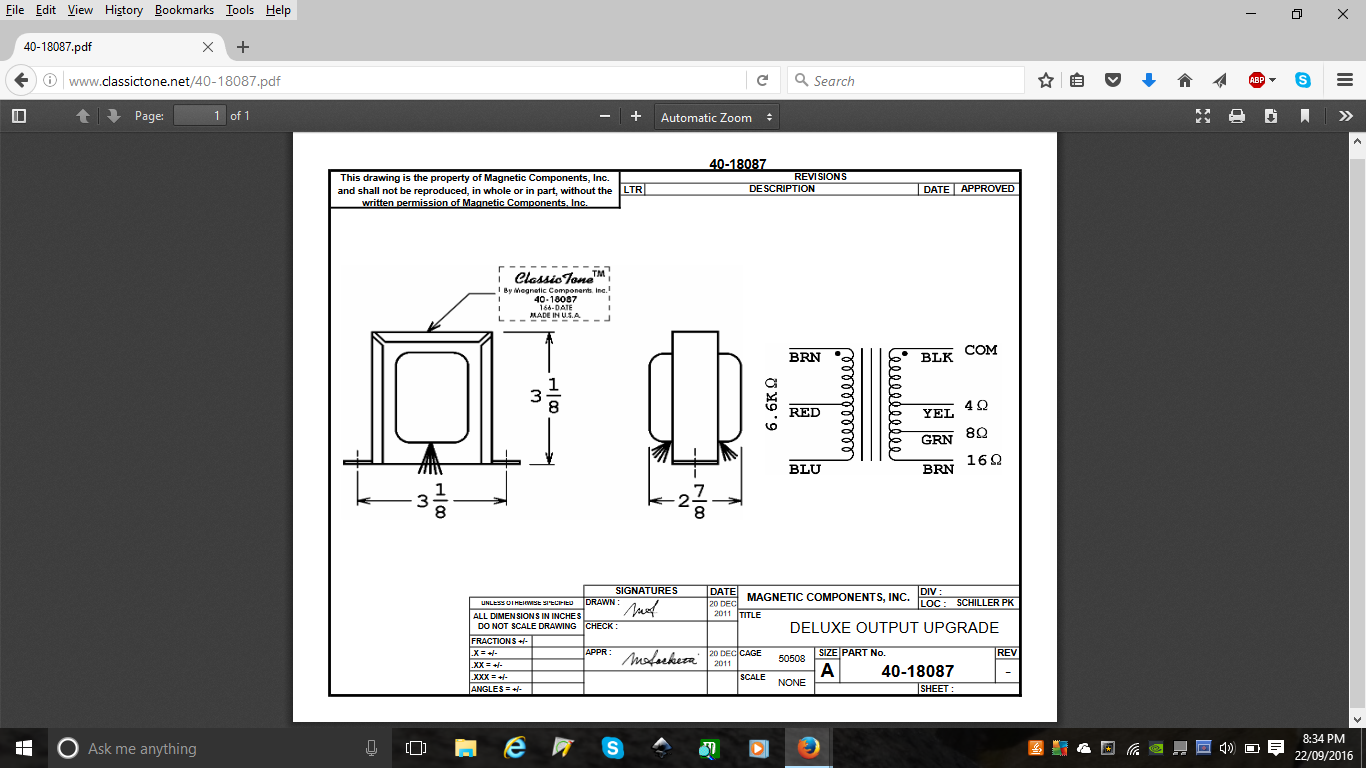Bookmark this page with the star icon

(x=1046, y=80)
